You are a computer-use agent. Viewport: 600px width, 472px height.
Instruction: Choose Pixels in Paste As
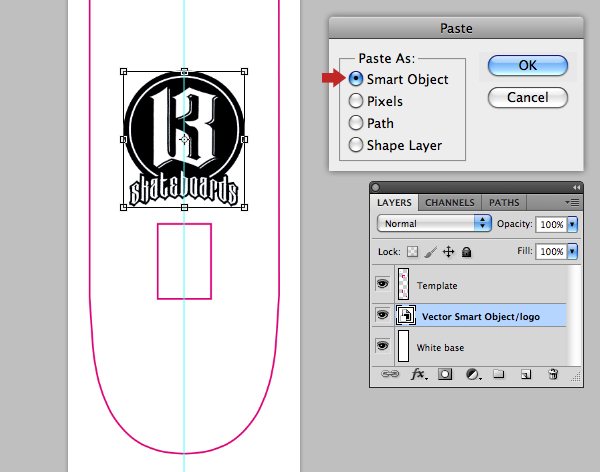(356, 101)
